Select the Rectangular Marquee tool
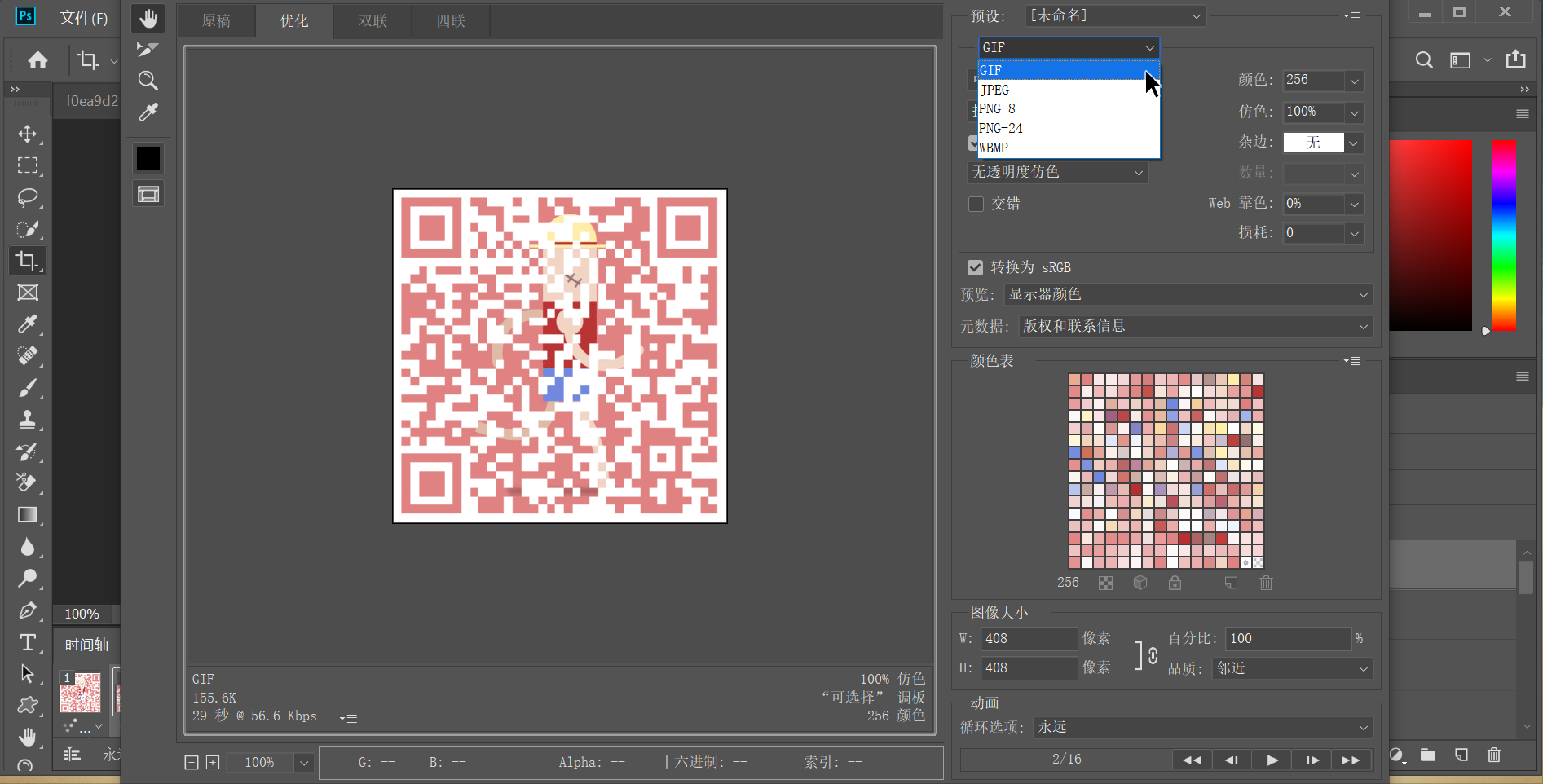1543x784 pixels. 28,165
